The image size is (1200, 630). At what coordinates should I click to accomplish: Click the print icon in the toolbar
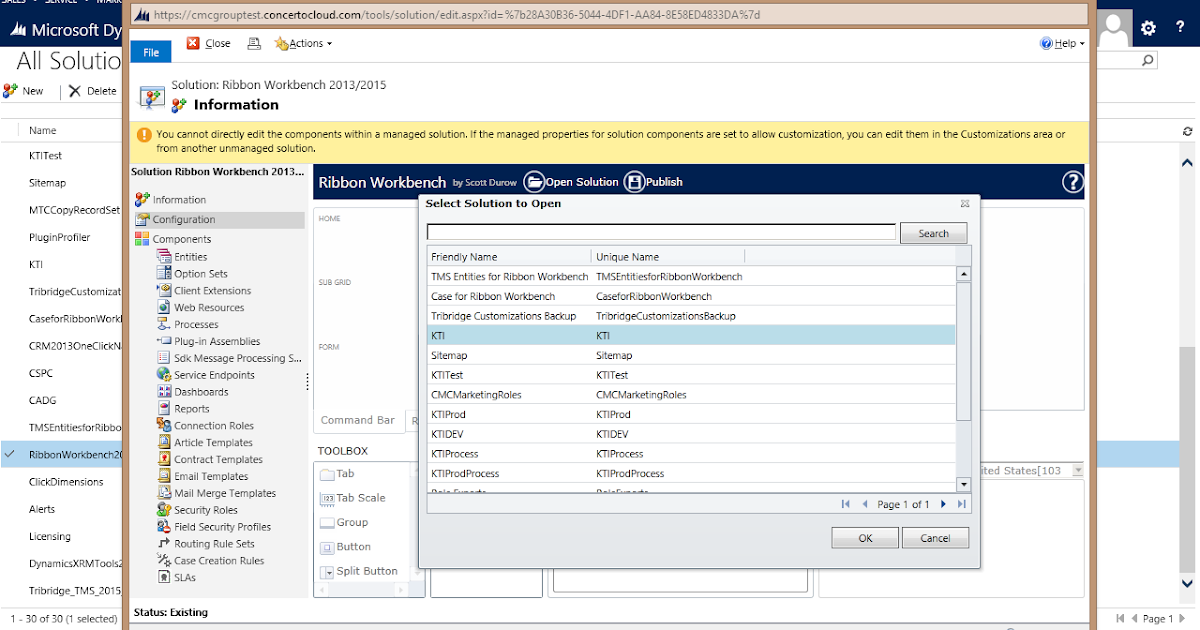pyautogui.click(x=255, y=43)
